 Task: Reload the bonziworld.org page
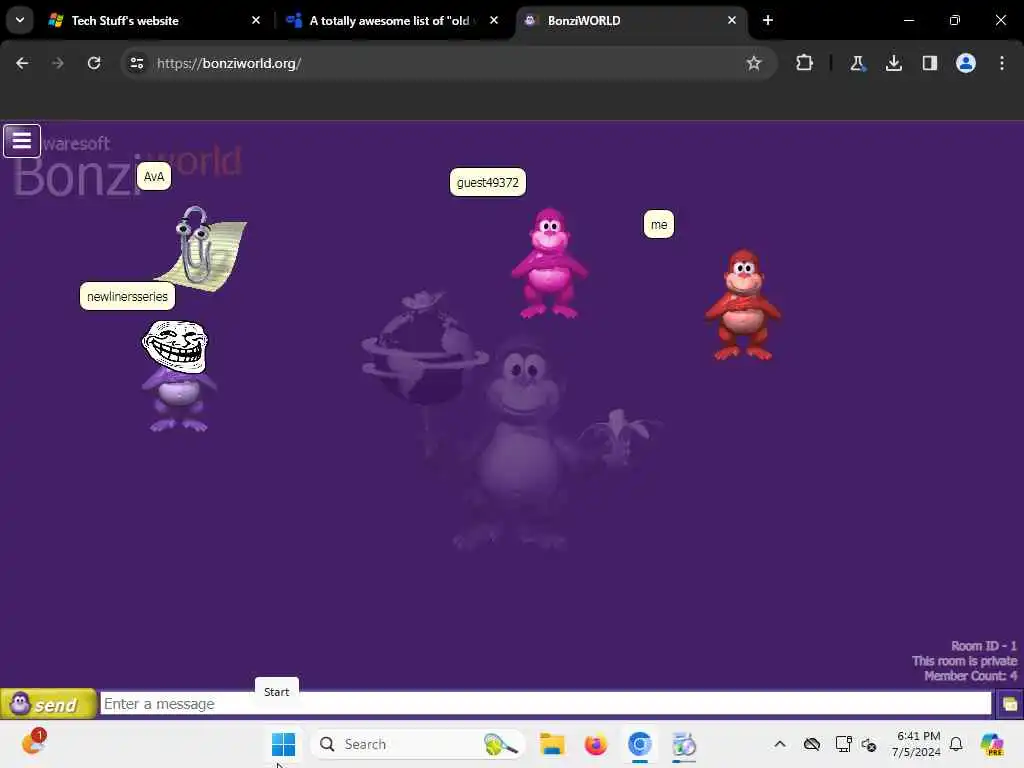click(x=94, y=63)
